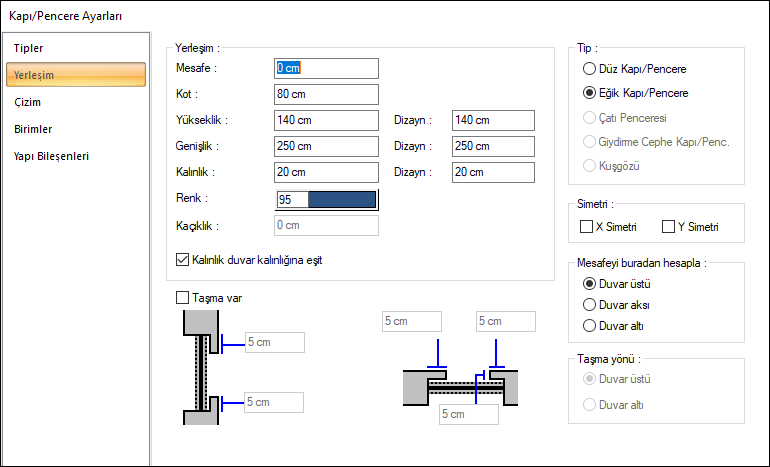
Task: Enable the Taşma var checkbox
Action: [182, 297]
